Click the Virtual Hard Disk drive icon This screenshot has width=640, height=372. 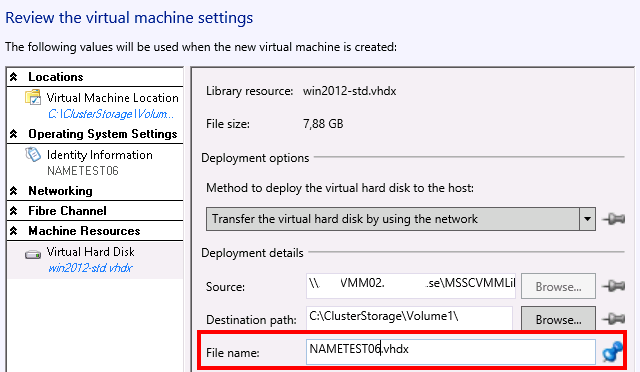(33, 254)
